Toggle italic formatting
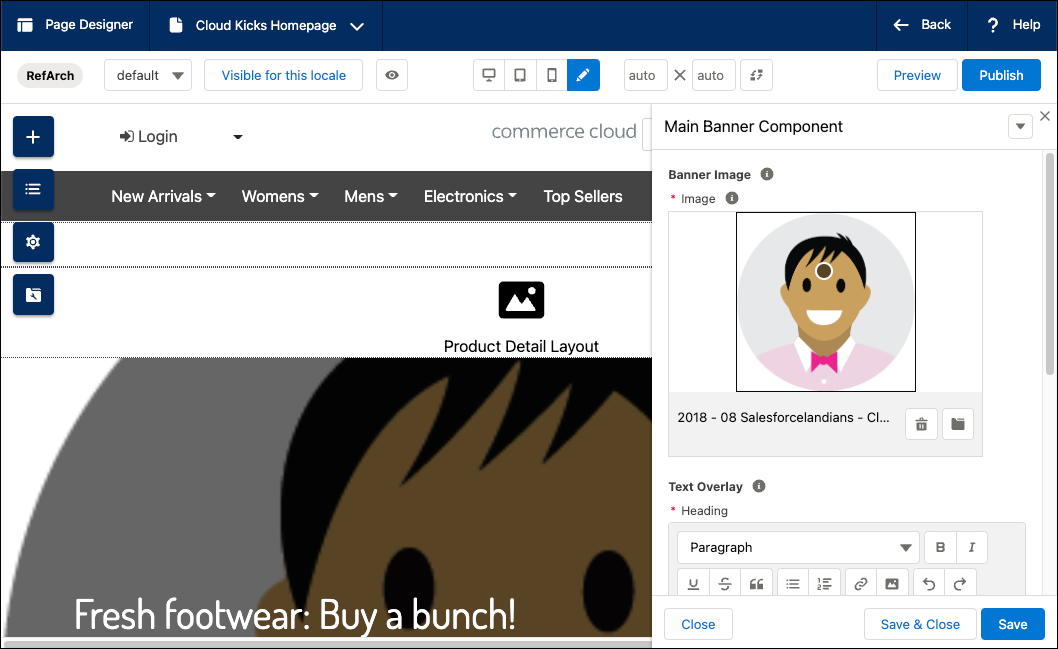Screen dimensions: 1058x649 tap(972, 548)
